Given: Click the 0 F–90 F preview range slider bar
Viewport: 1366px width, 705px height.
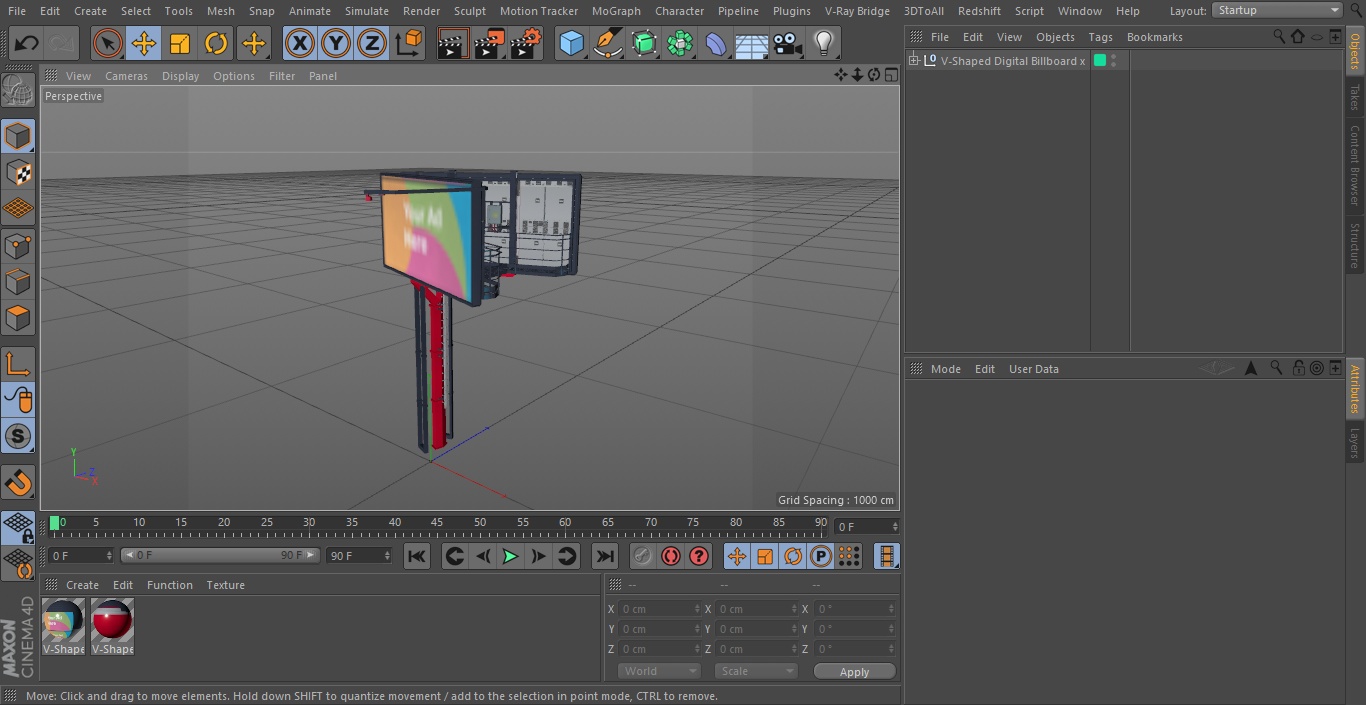Looking at the screenshot, I should tap(220, 555).
